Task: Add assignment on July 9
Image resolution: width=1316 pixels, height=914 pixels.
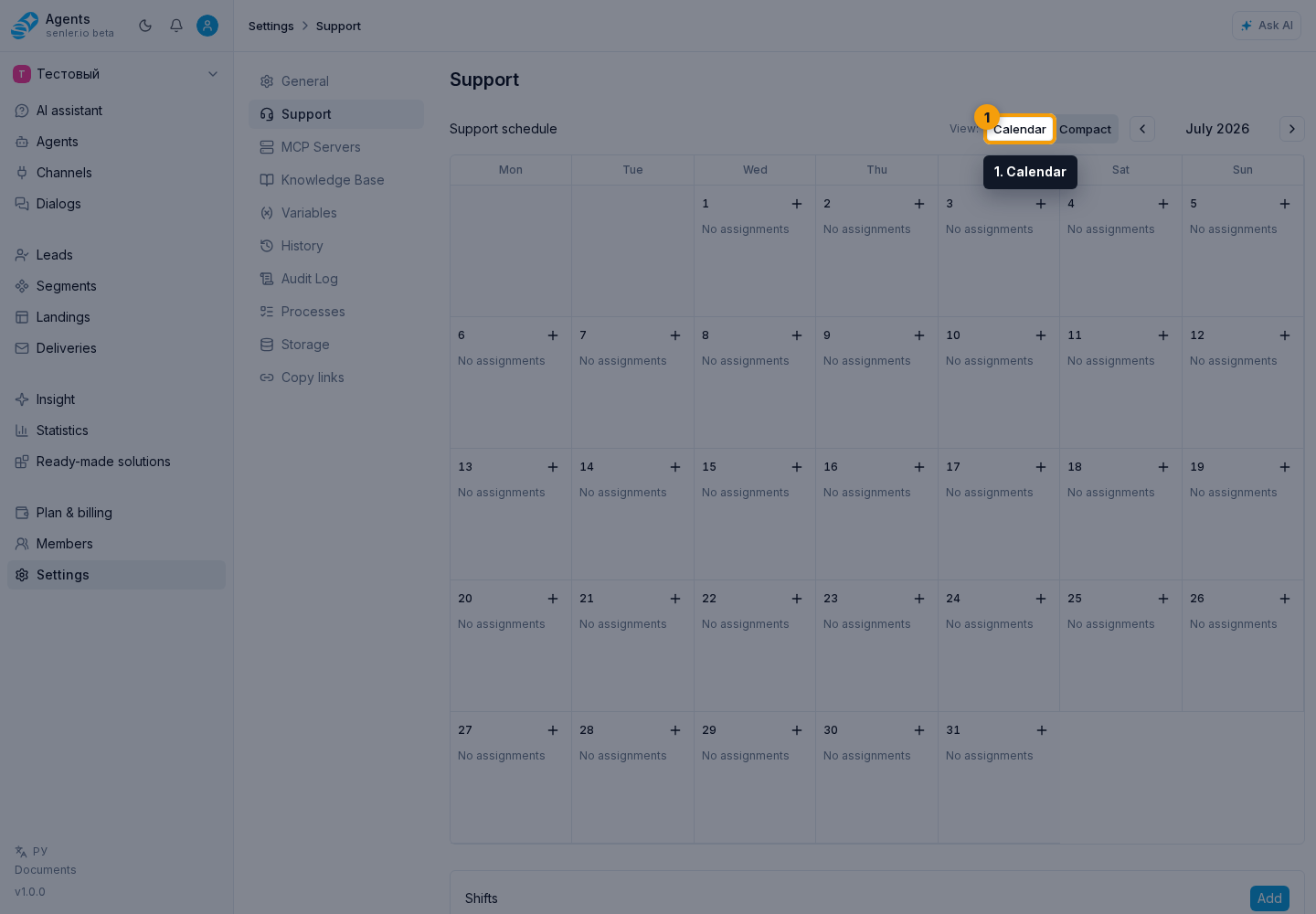Action: pos(919,335)
